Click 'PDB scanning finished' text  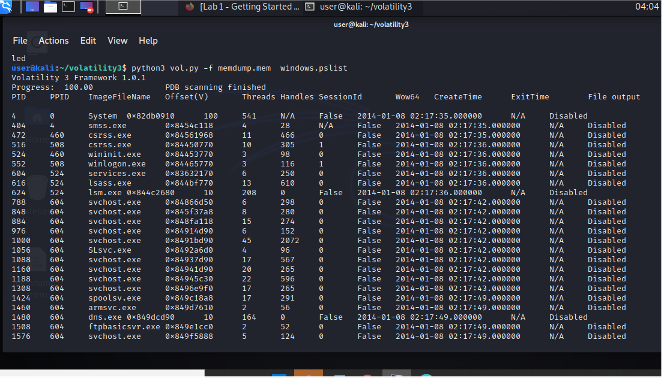tap(215, 87)
